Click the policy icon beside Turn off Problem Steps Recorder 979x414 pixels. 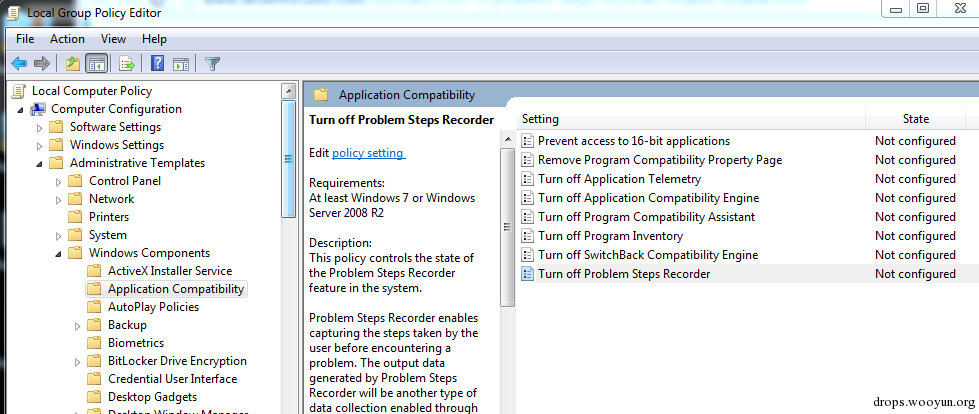[528, 274]
